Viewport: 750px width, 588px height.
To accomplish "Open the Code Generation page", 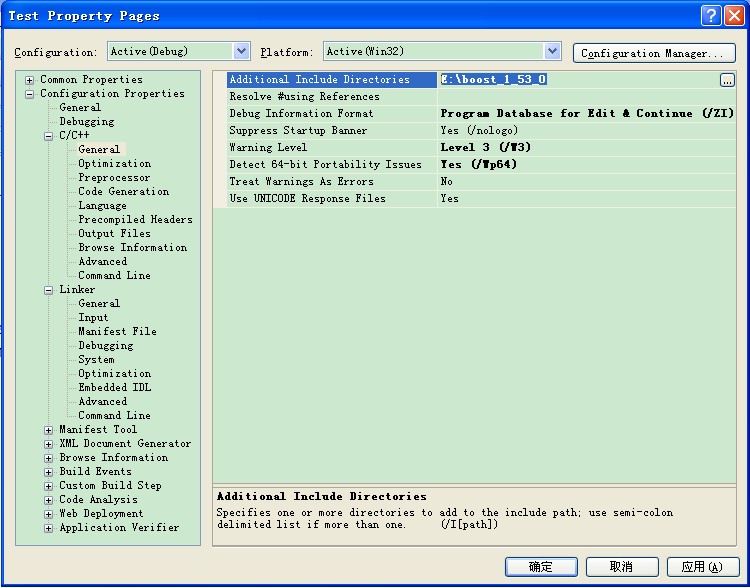I will [123, 191].
